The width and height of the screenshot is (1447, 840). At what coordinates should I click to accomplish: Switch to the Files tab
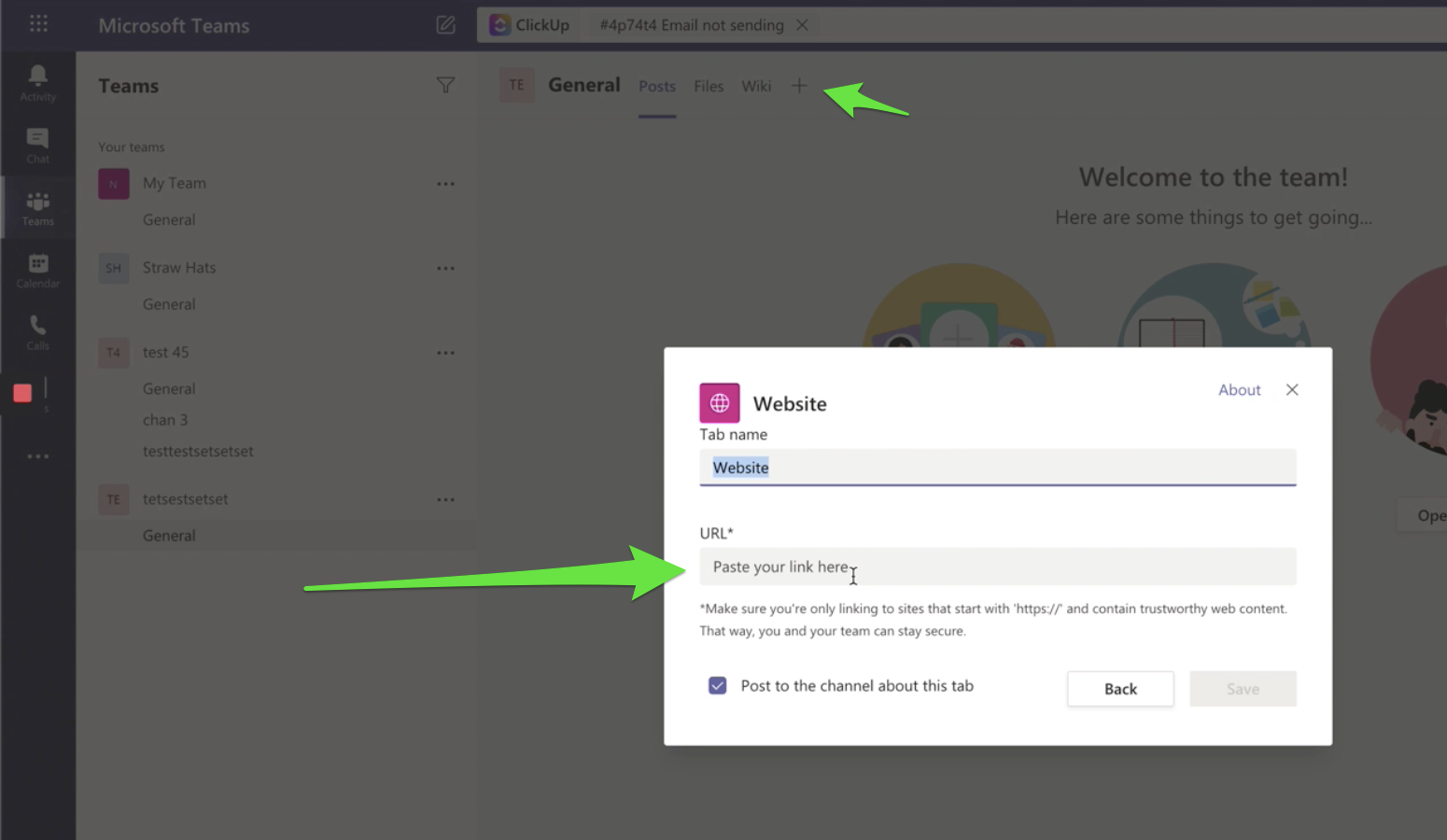pyautogui.click(x=709, y=87)
